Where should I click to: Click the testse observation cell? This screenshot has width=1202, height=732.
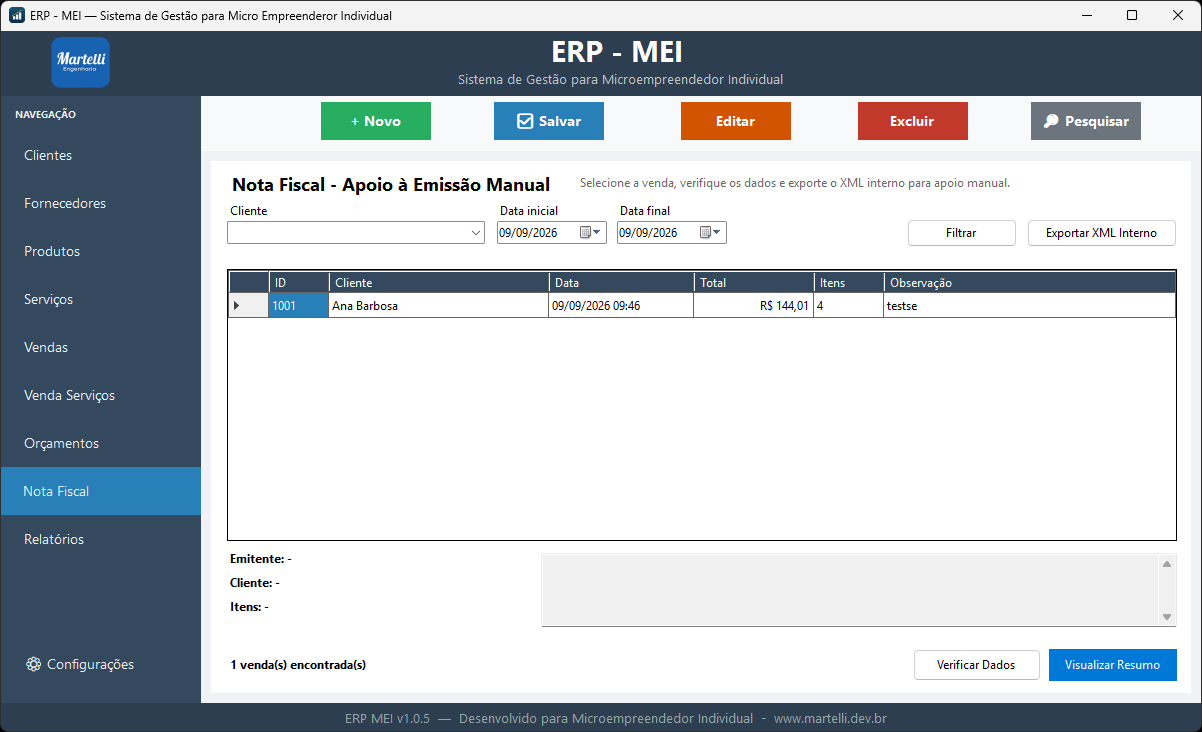(x=1030, y=306)
